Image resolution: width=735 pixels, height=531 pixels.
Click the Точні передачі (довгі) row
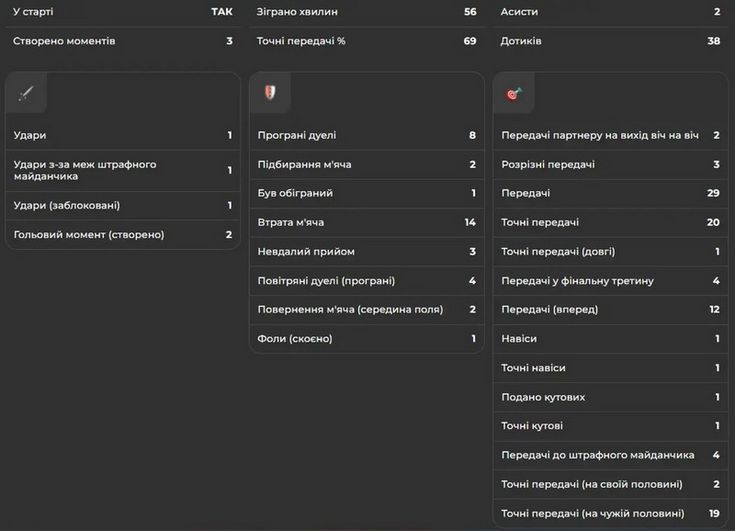coord(610,252)
